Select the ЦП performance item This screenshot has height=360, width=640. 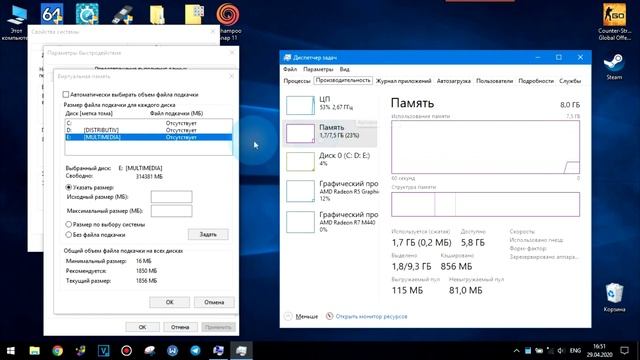coord(330,104)
